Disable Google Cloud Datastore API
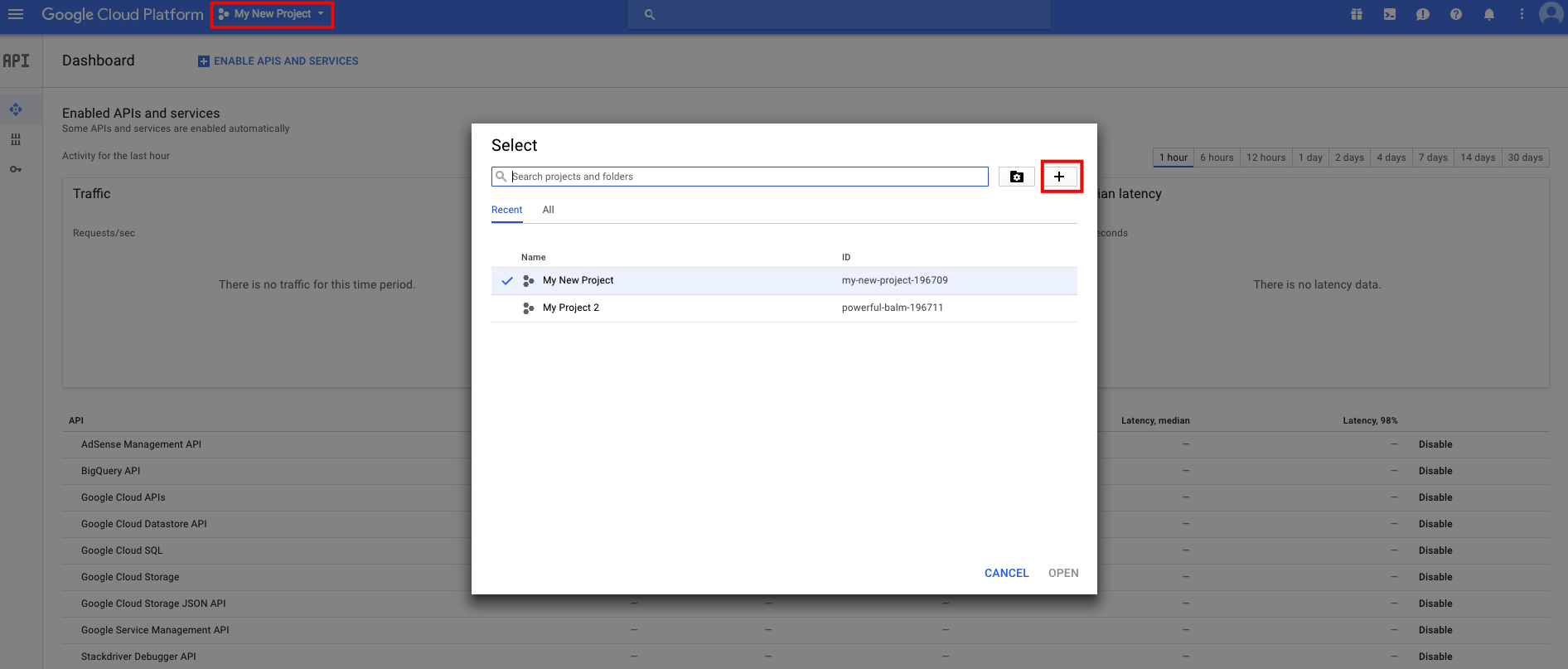1568x669 pixels. [x=1435, y=524]
